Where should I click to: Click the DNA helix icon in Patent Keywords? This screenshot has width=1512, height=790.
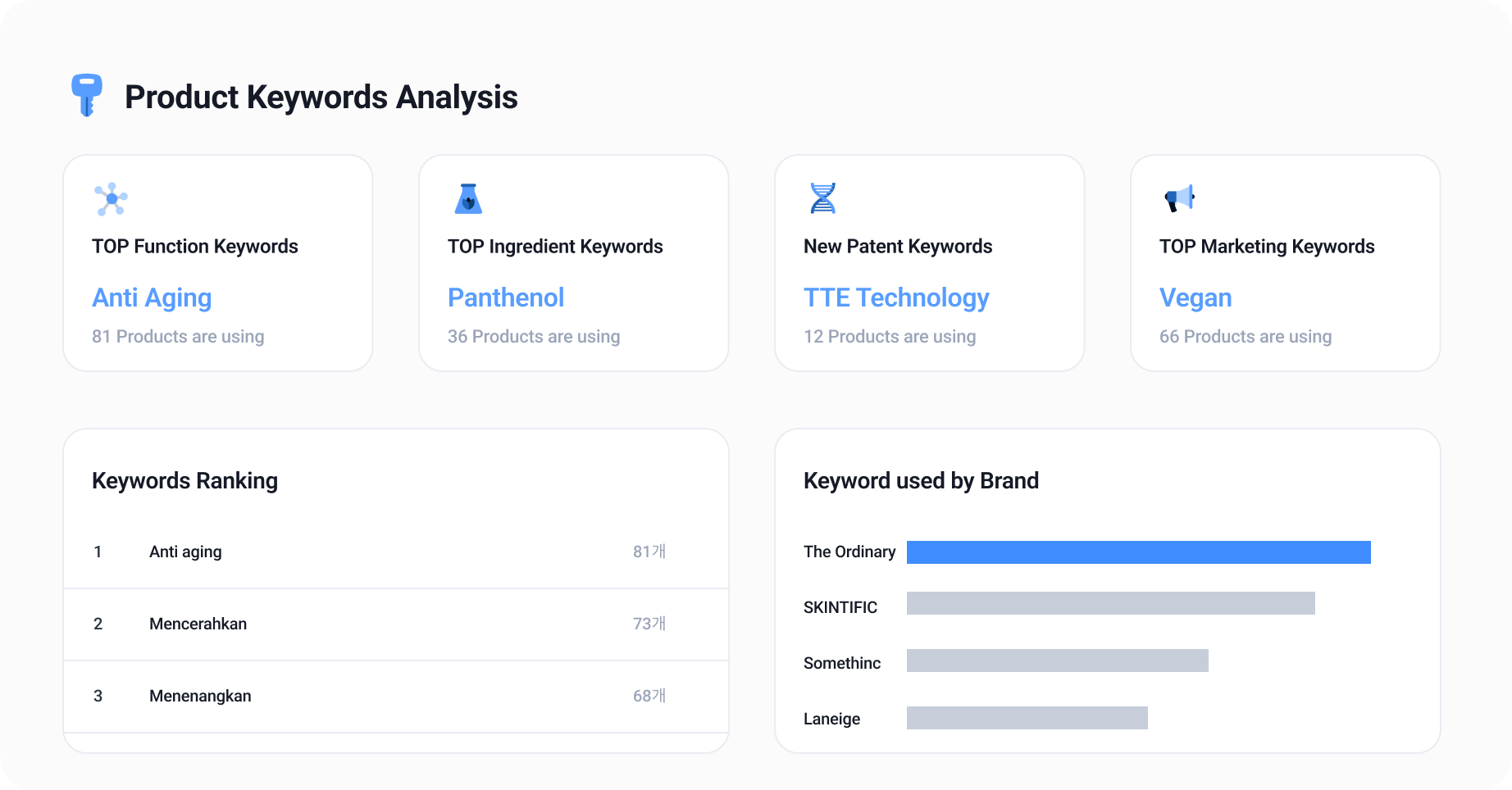pos(822,198)
